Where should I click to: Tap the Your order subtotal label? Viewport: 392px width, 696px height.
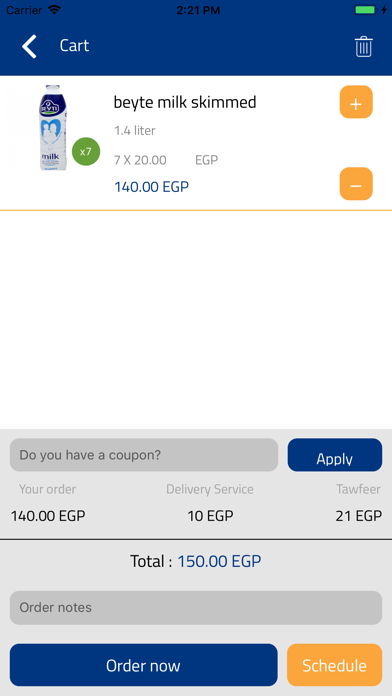[48, 489]
